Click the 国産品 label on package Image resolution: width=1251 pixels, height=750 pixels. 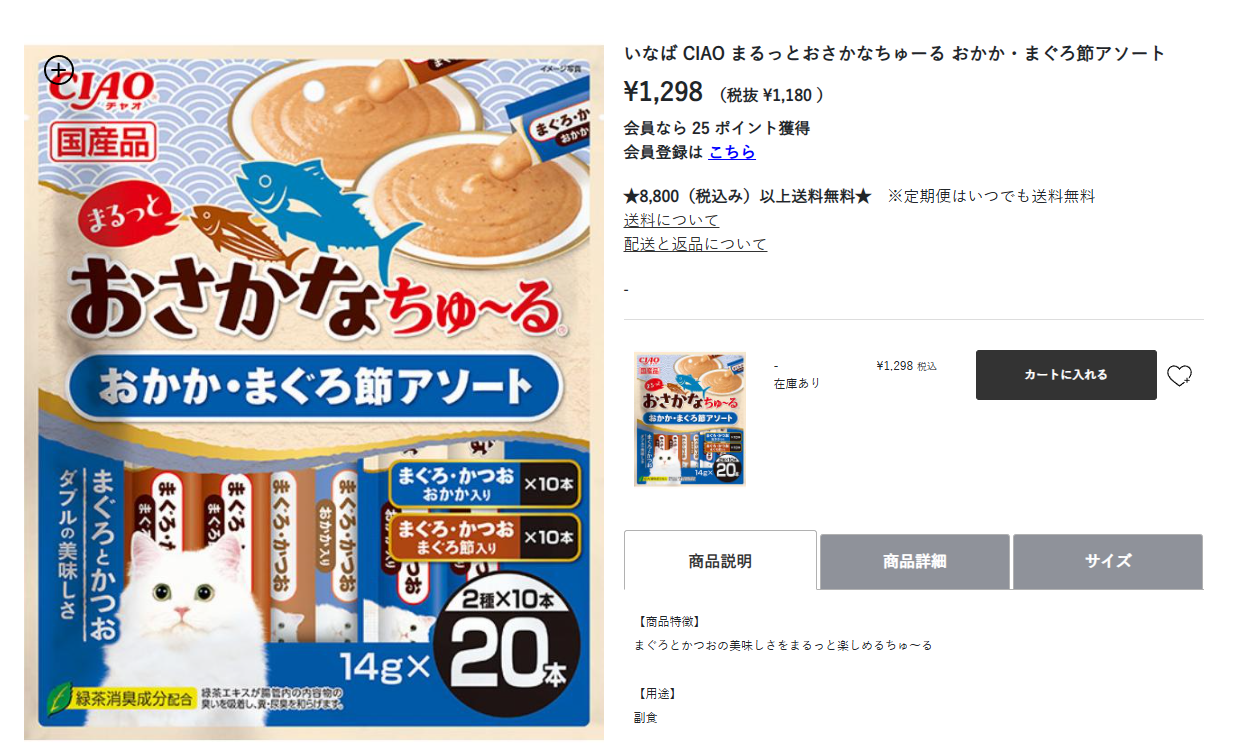click(99, 141)
